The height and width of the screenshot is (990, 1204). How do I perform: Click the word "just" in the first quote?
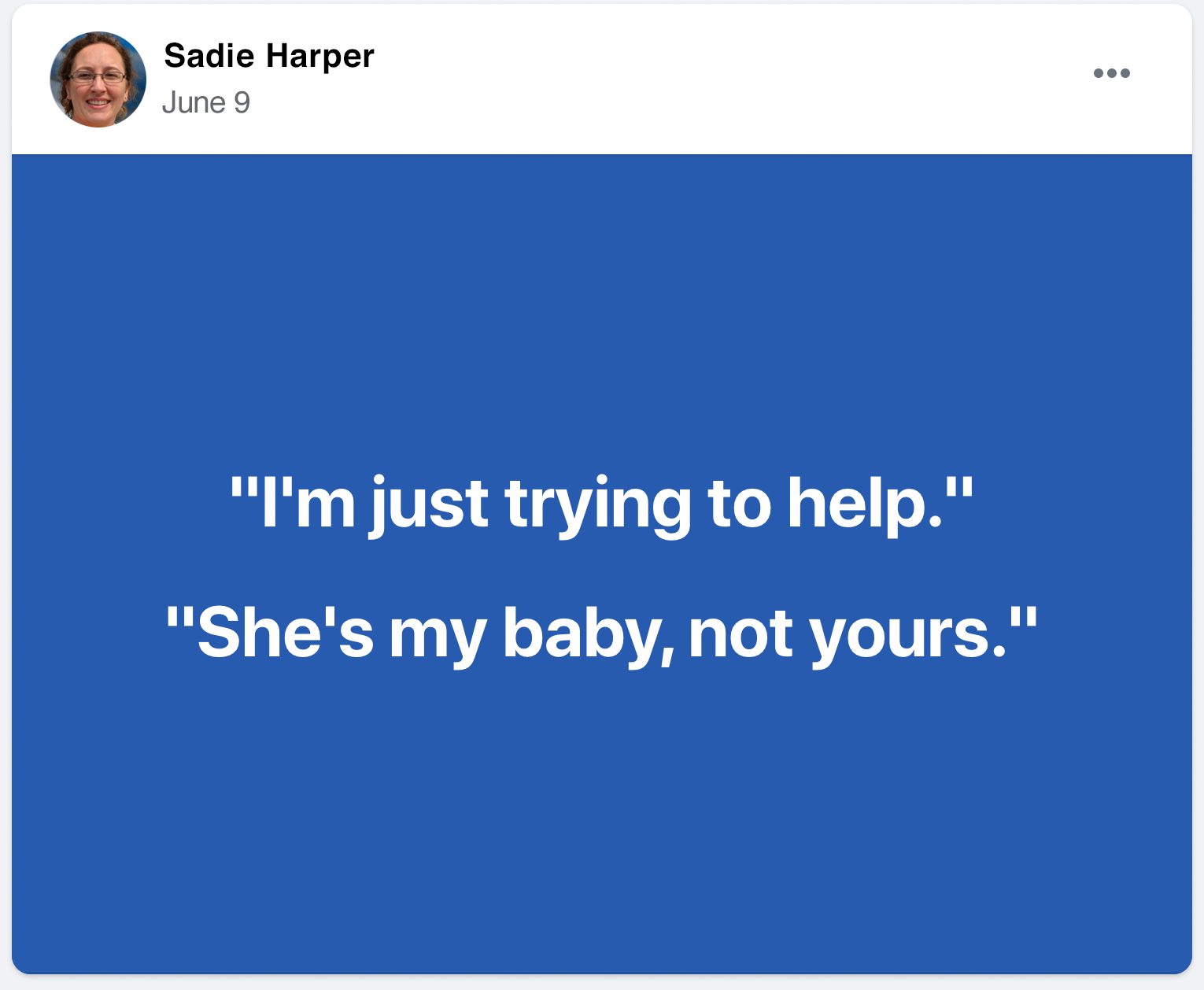429,504
